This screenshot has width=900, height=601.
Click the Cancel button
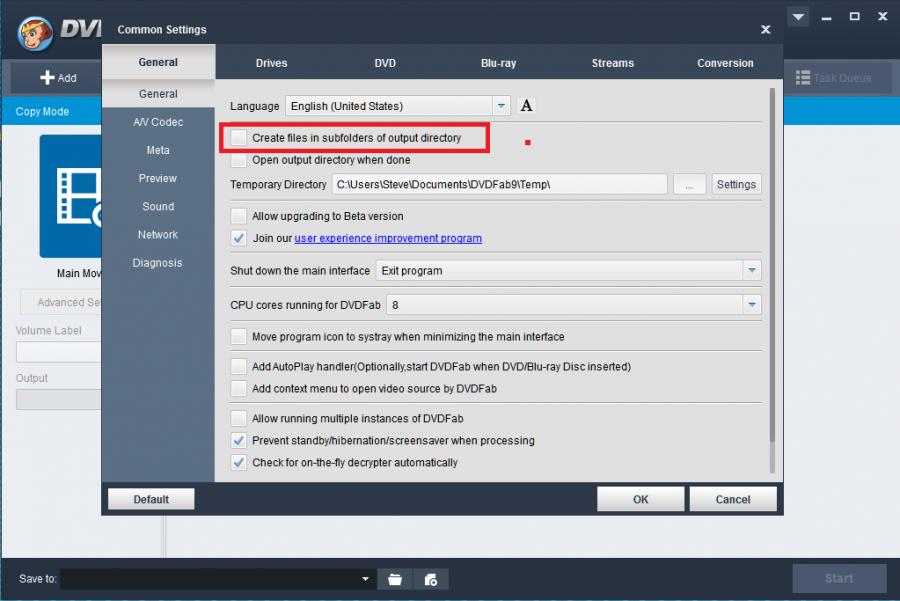(x=733, y=499)
